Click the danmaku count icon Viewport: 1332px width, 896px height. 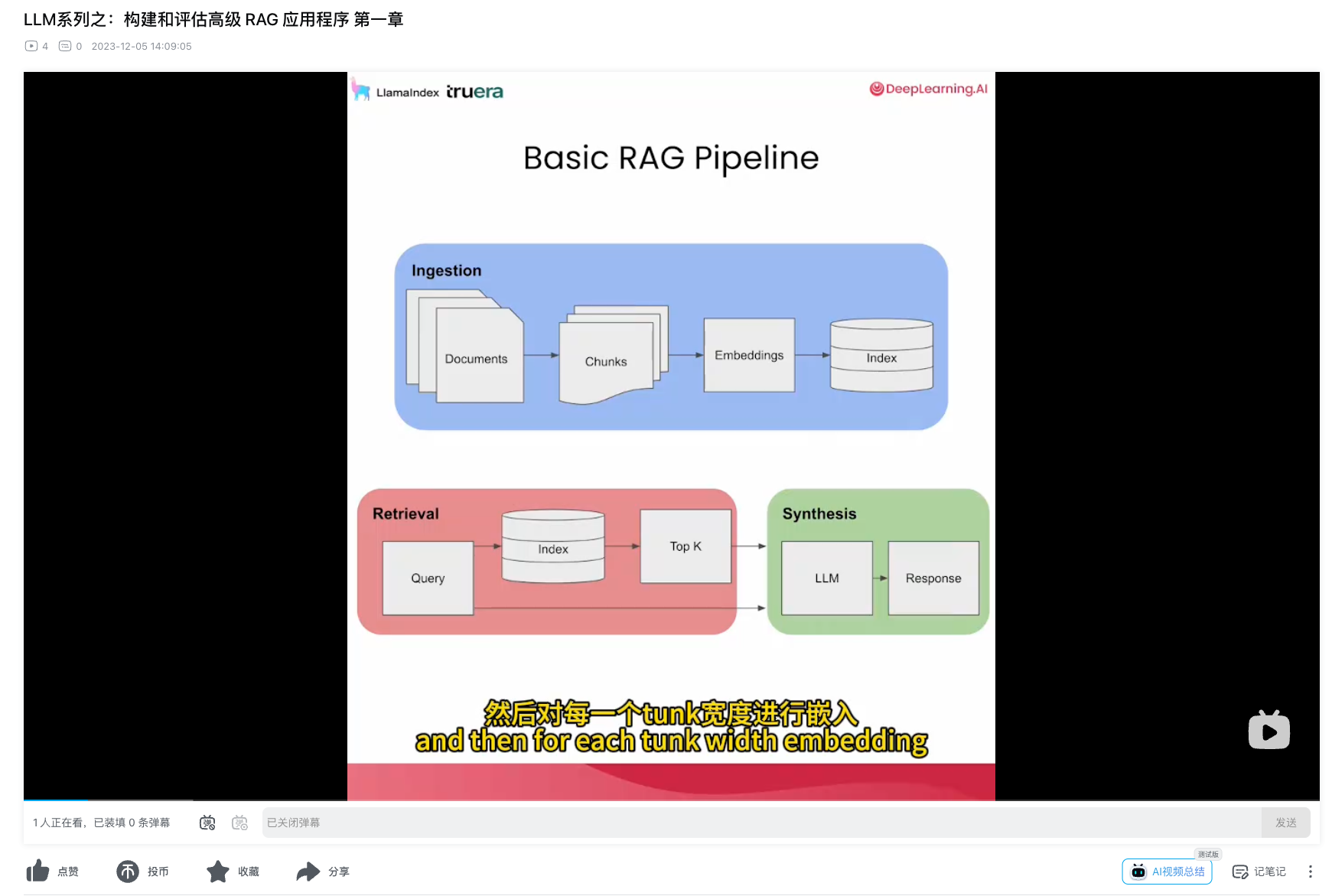tap(65, 46)
